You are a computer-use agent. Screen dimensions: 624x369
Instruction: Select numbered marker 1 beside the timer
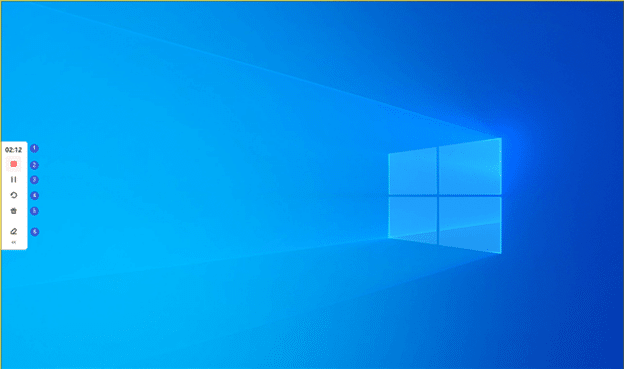click(x=34, y=148)
